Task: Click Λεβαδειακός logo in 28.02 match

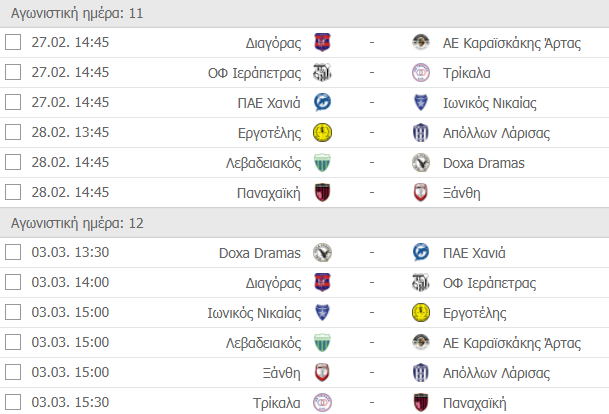Action: pos(322,163)
